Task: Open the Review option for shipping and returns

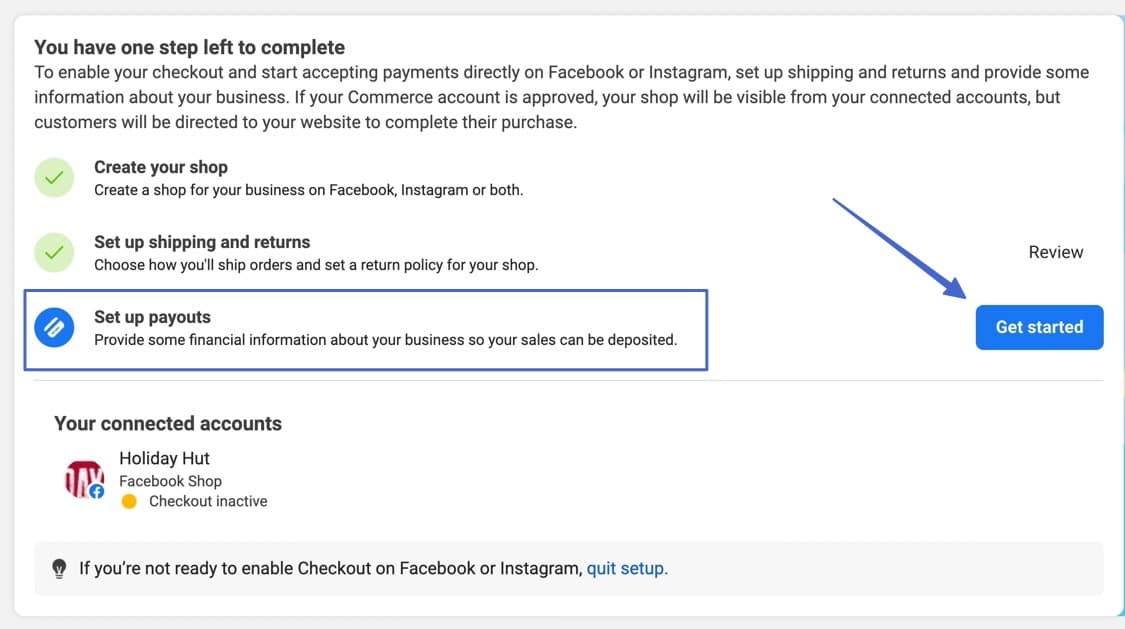Action: pyautogui.click(x=1056, y=252)
